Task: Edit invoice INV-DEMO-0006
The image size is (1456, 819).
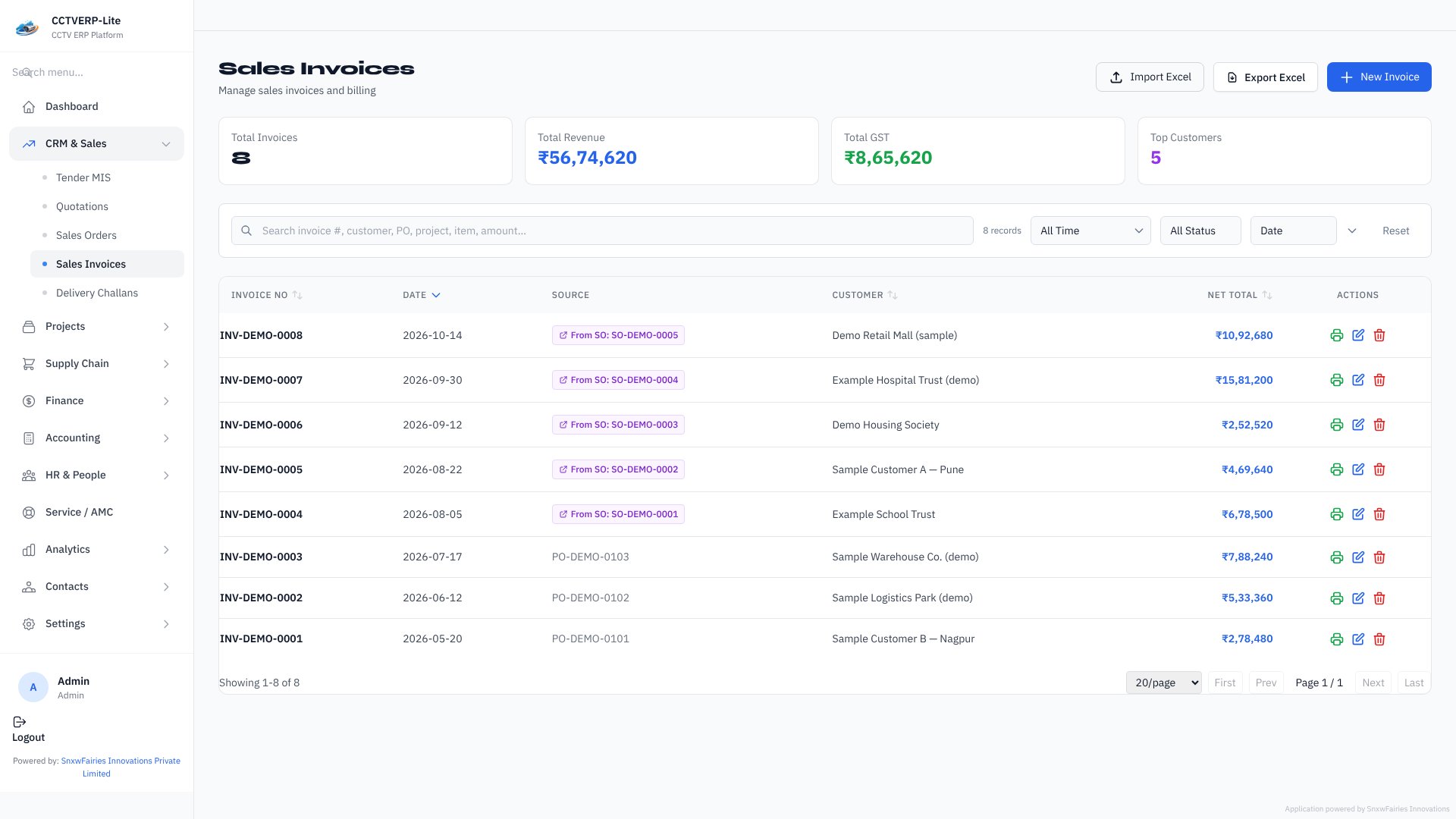Action: point(1358,425)
